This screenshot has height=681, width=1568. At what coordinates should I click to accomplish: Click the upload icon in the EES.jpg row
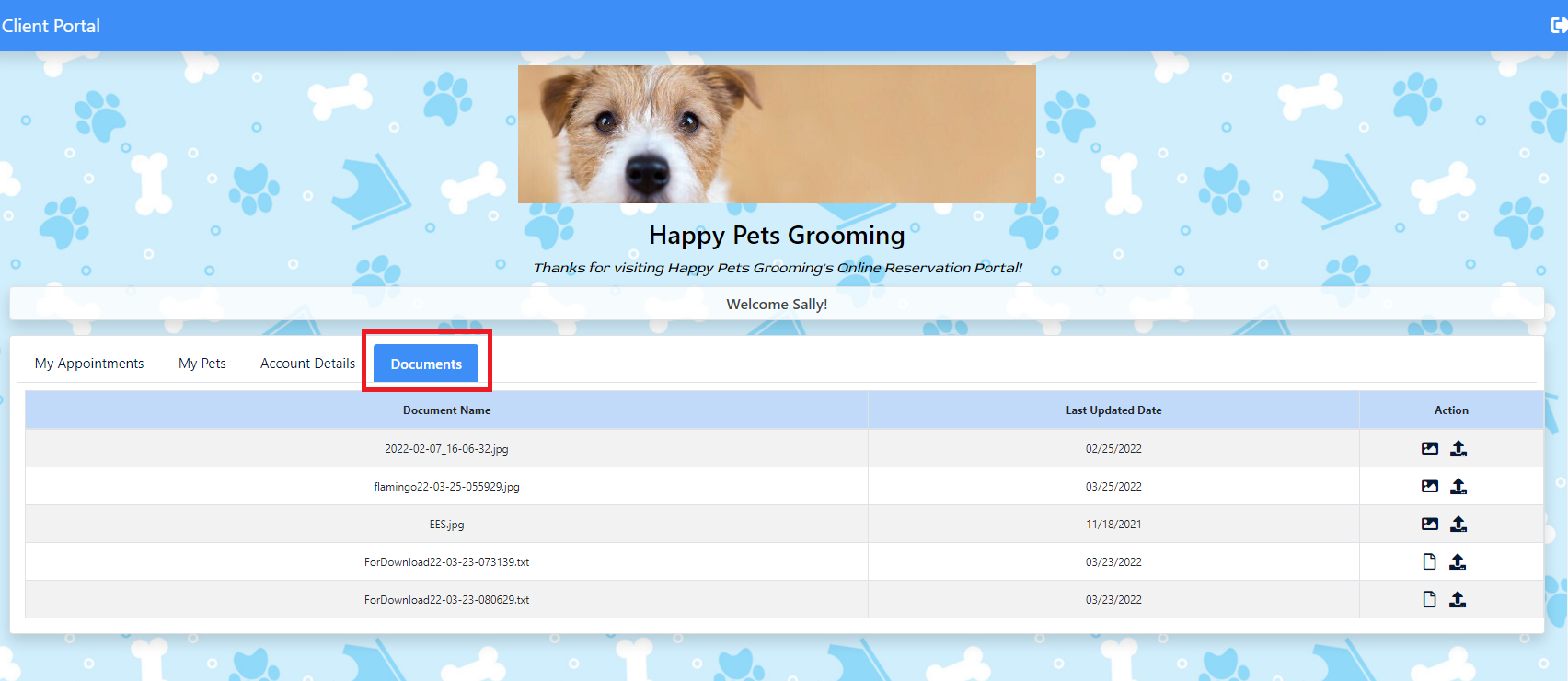[1458, 524]
